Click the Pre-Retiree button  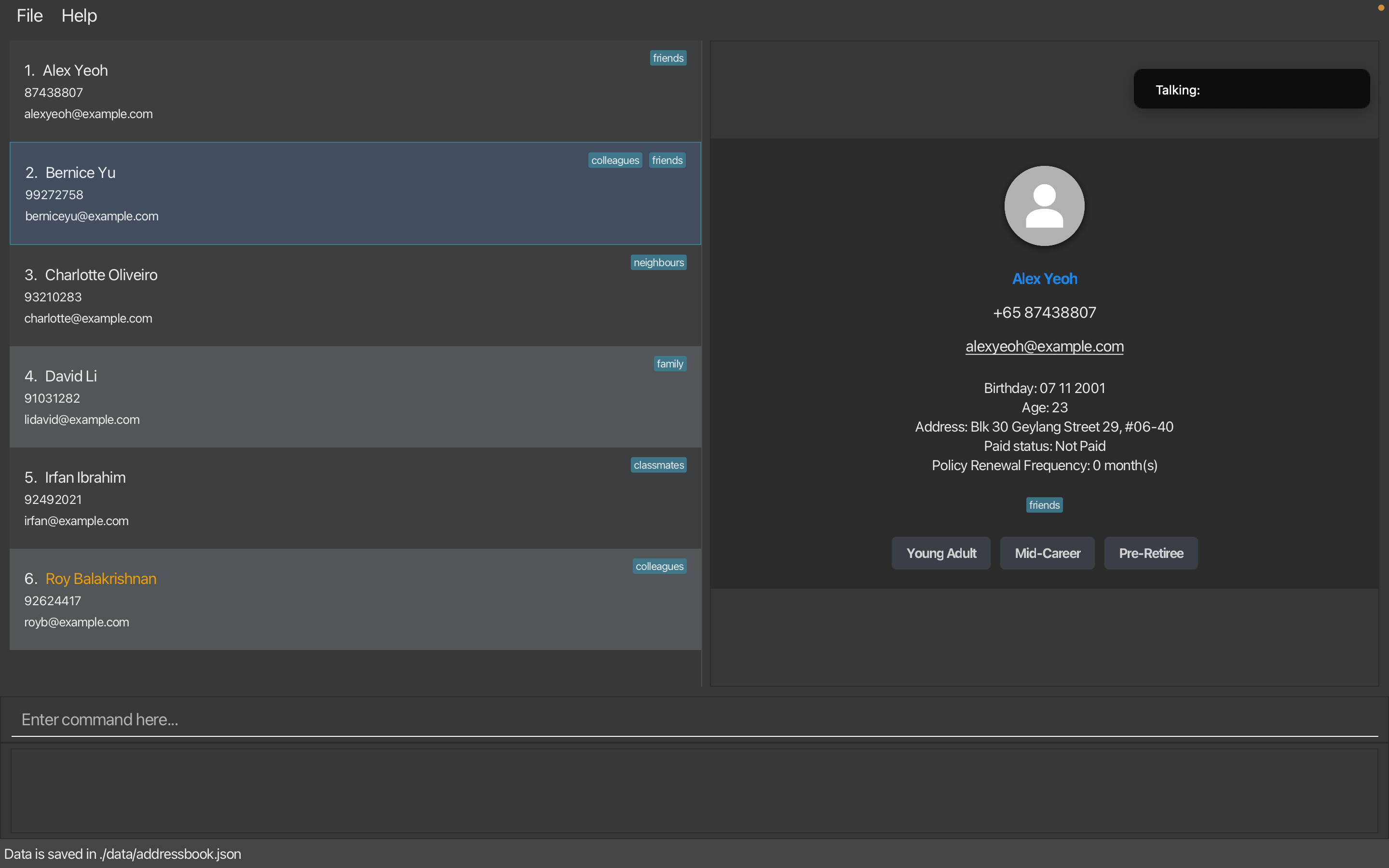1151,553
